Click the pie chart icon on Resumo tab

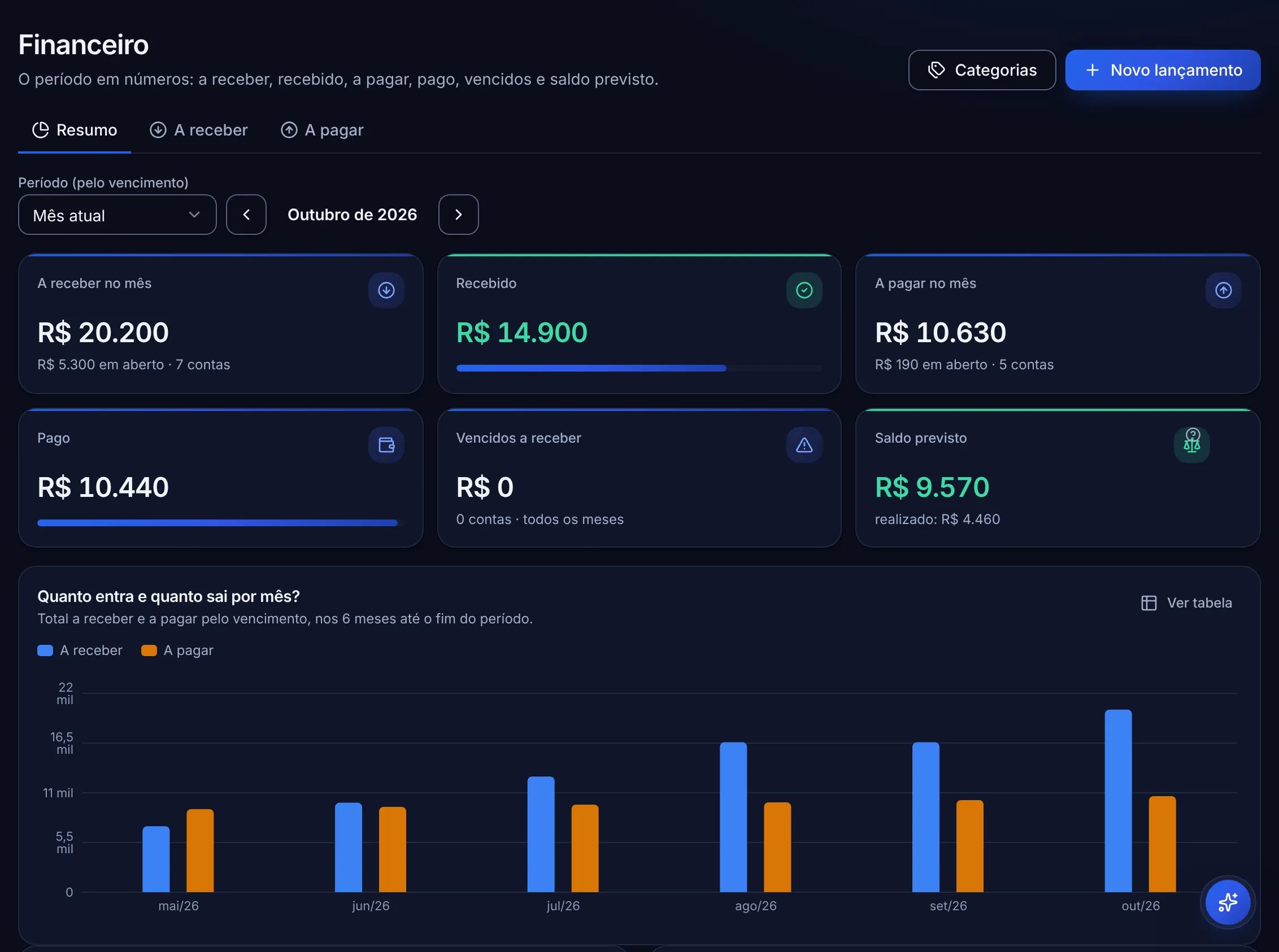[40, 130]
